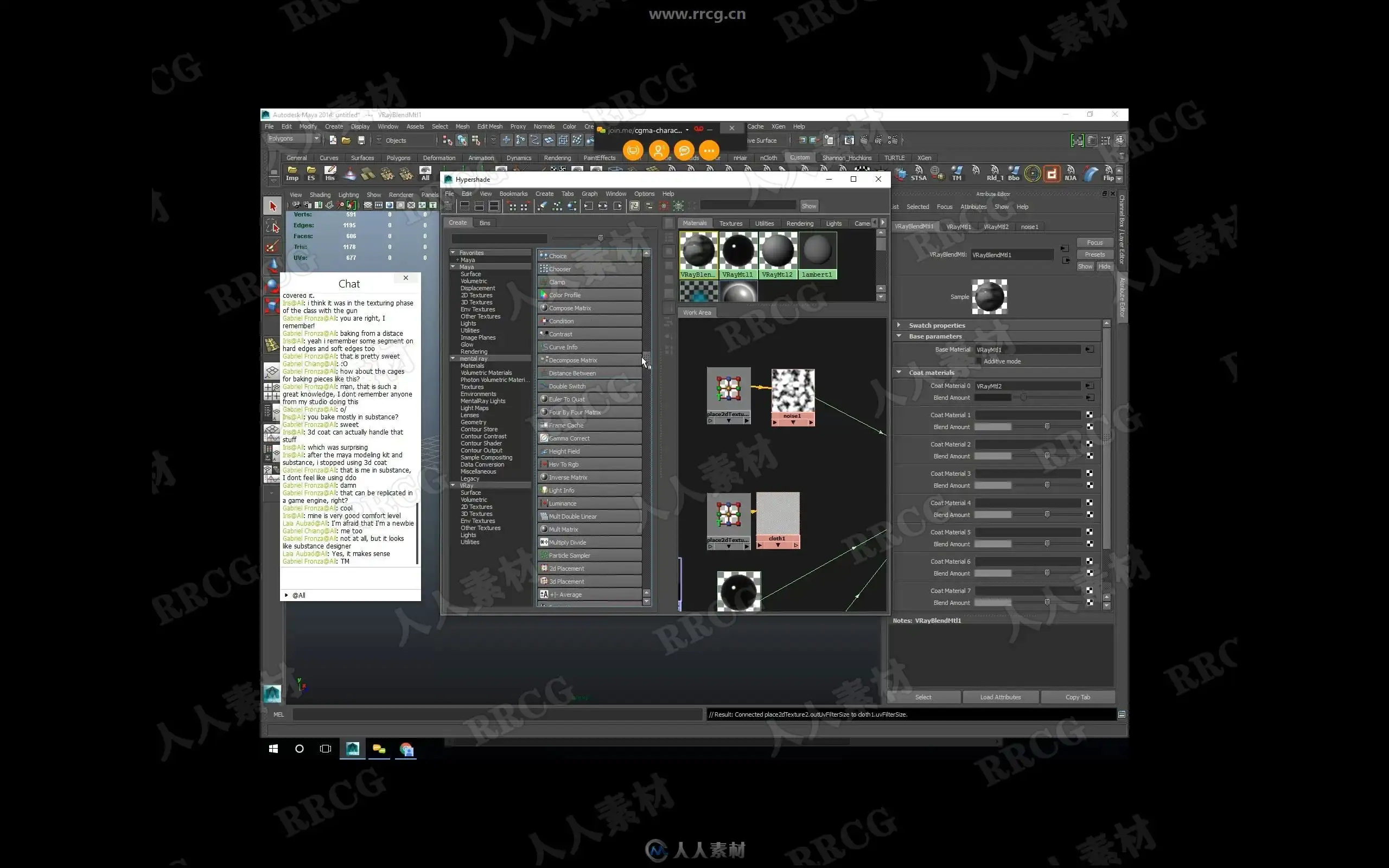Click the NJA shelf icon

[1071, 174]
